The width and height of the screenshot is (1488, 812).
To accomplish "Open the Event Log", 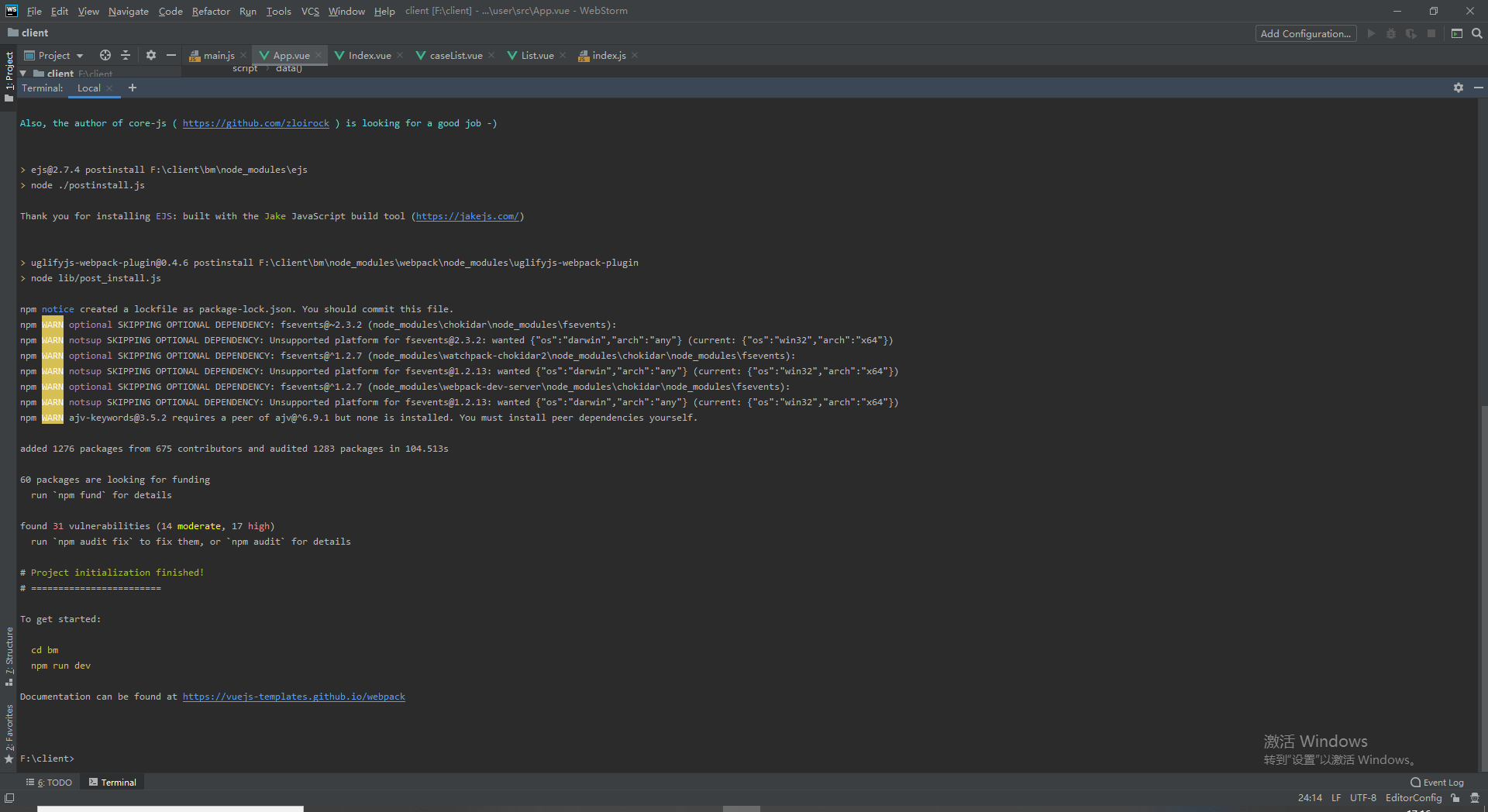I will (1438, 783).
